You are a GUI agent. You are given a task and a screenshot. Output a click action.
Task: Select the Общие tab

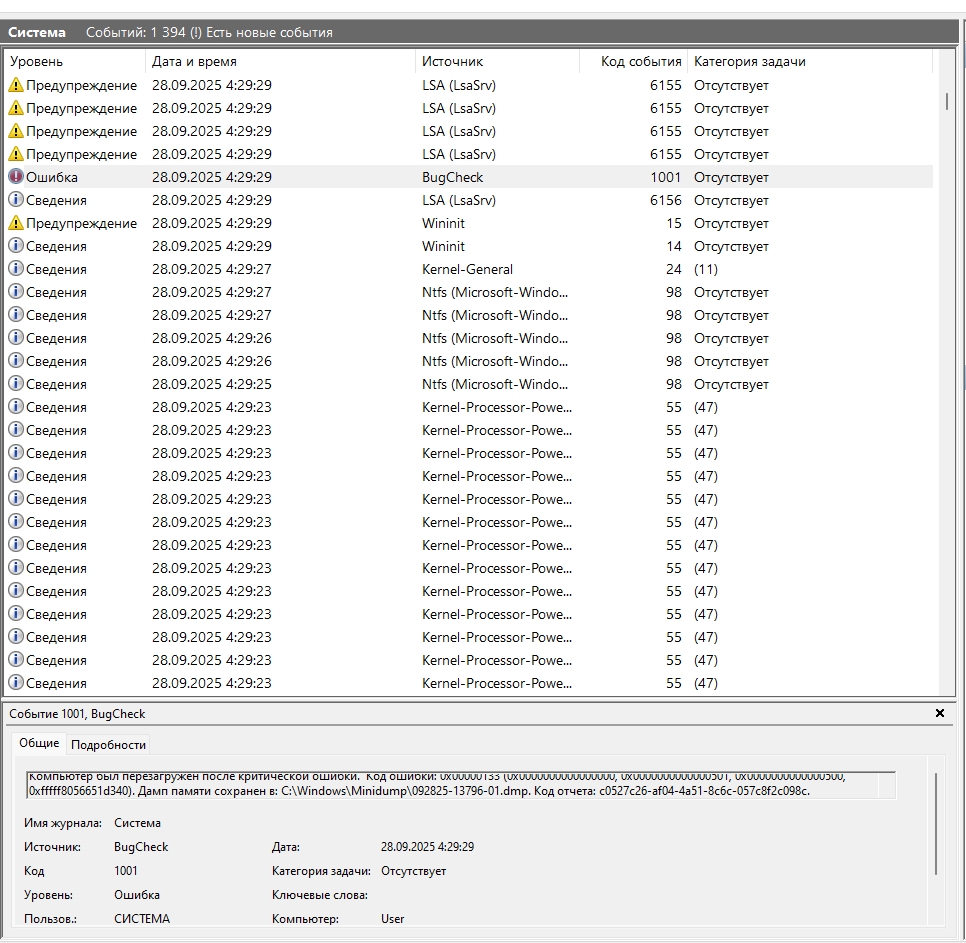[39, 743]
